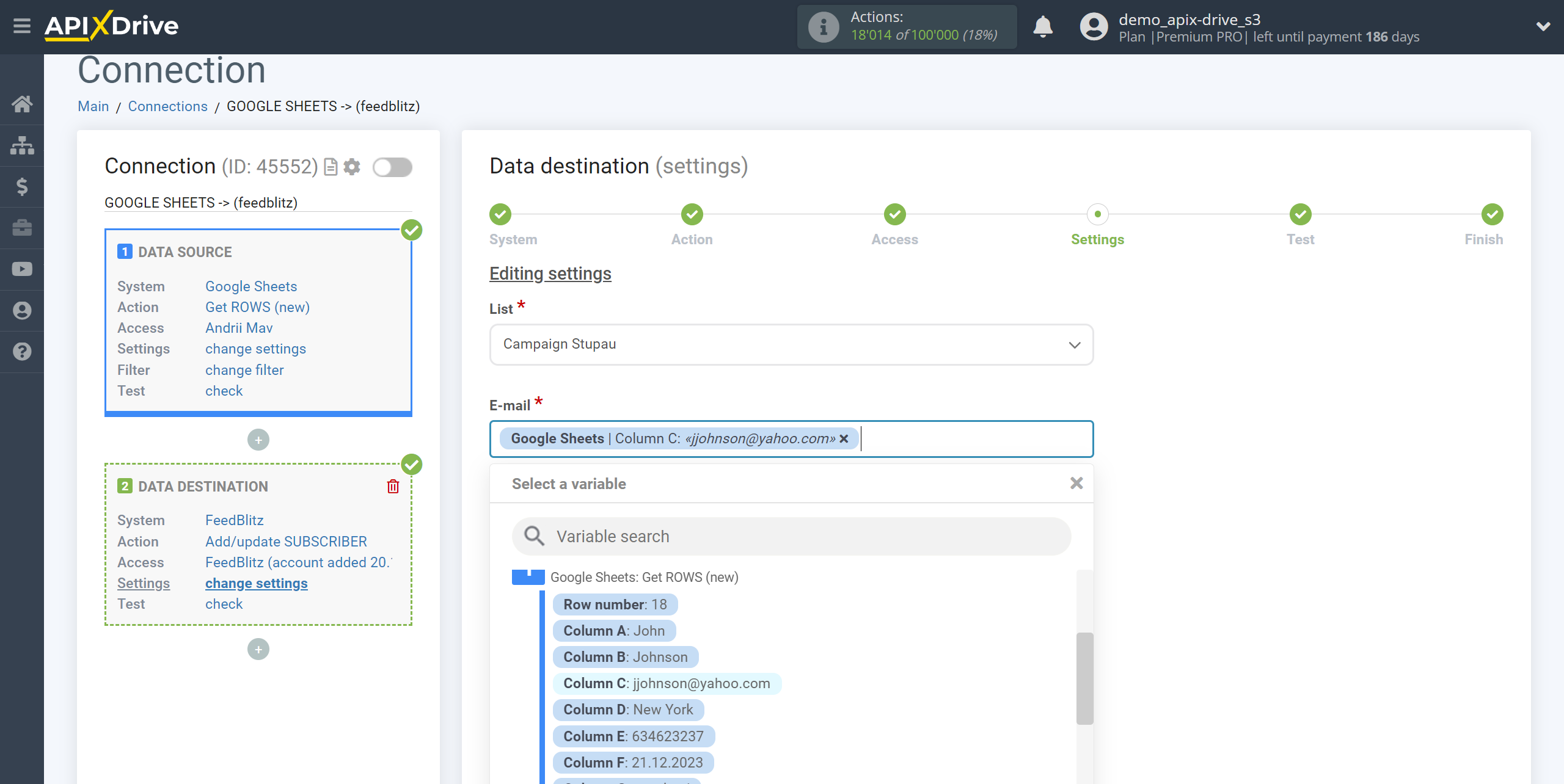Click data source change settings link
Viewport: 1564px width, 784px height.
(x=255, y=349)
